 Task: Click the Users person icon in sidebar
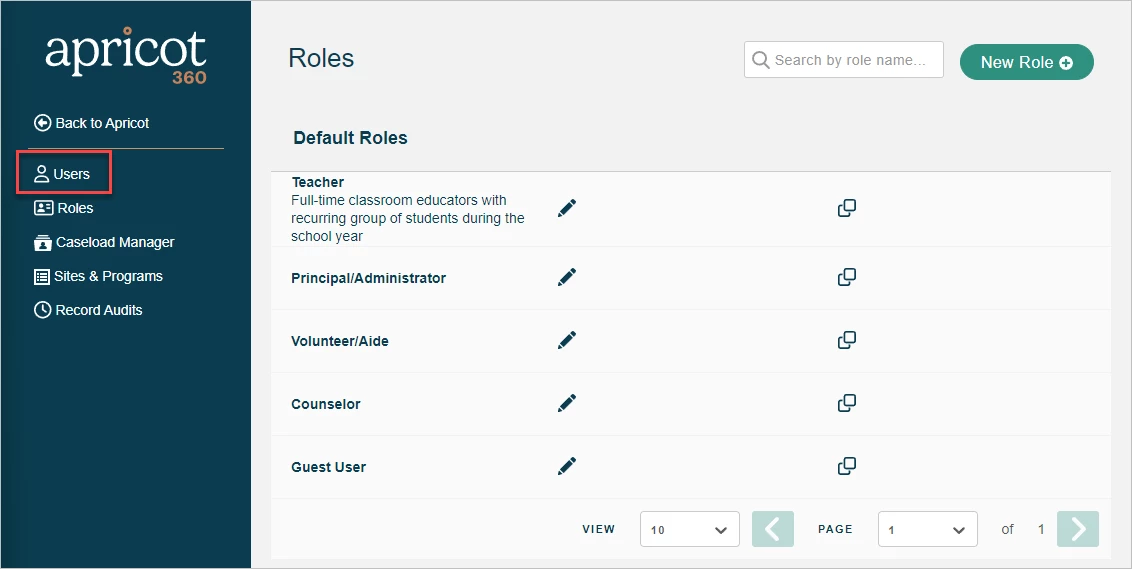click(x=42, y=174)
